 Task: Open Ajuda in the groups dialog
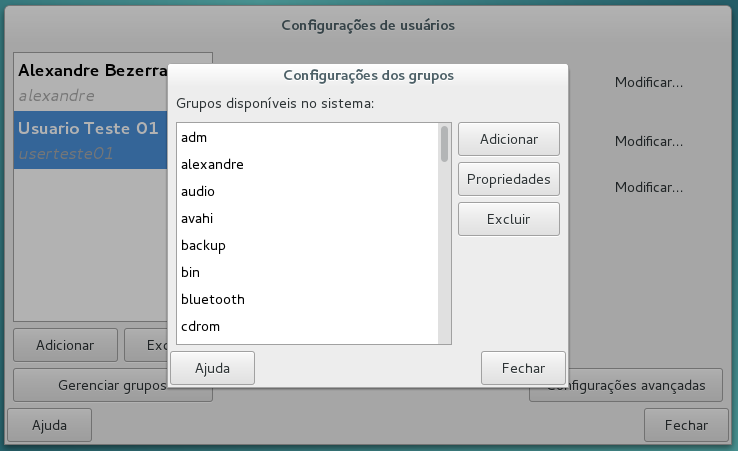(213, 368)
